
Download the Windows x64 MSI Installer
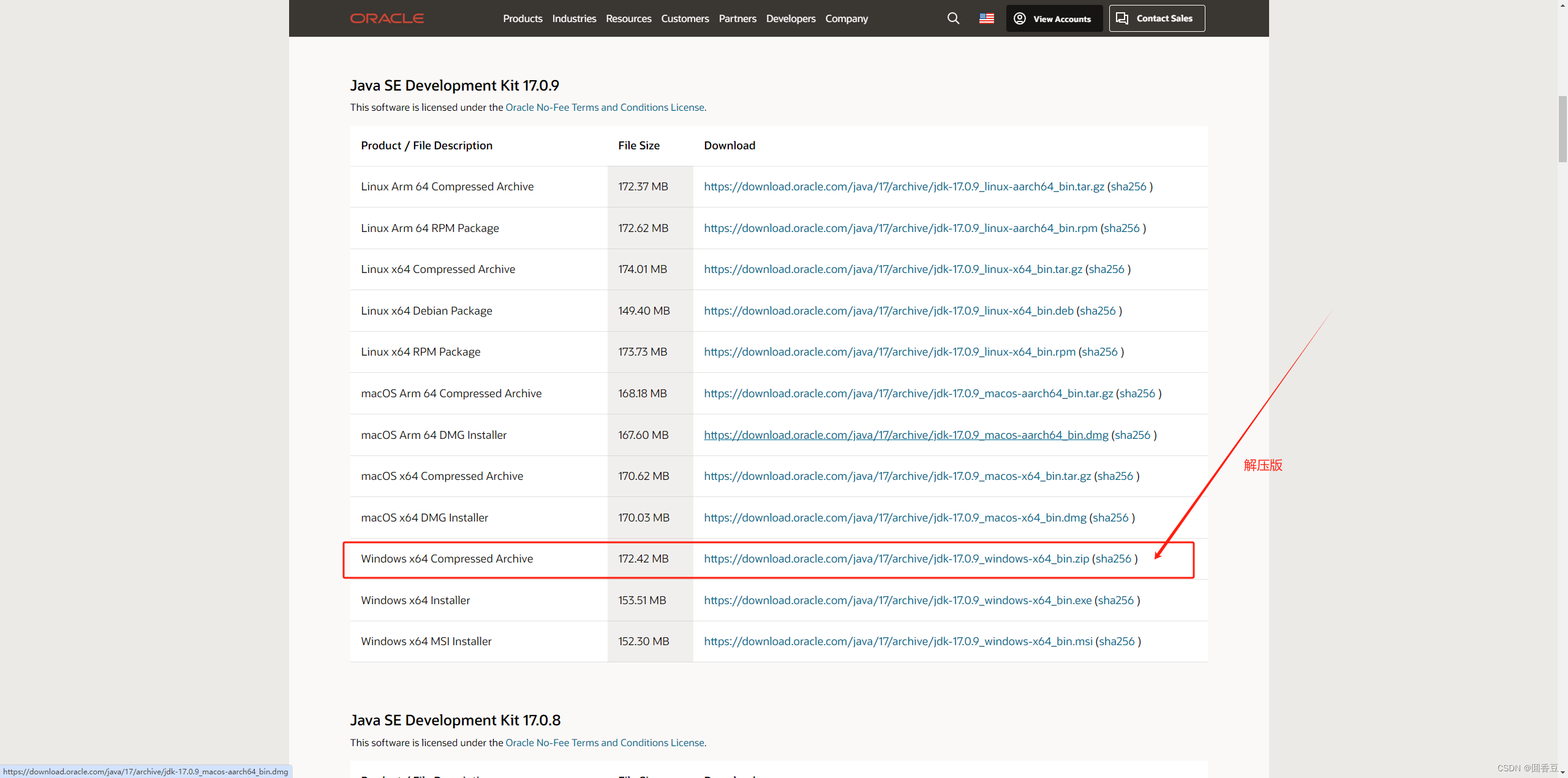[897, 641]
